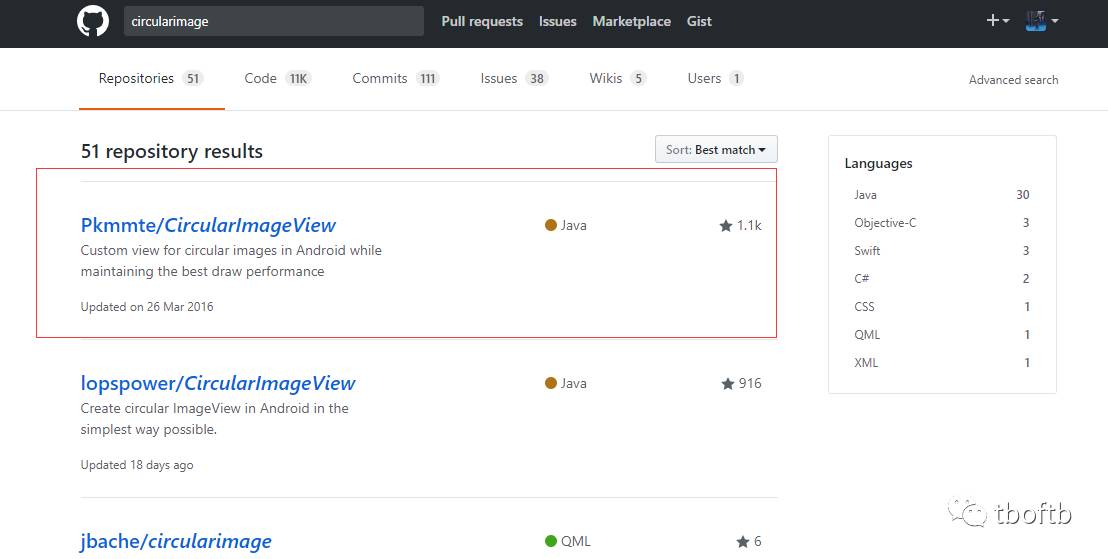The image size is (1108, 559).
Task: Open Issues in the top navigation
Action: click(558, 21)
